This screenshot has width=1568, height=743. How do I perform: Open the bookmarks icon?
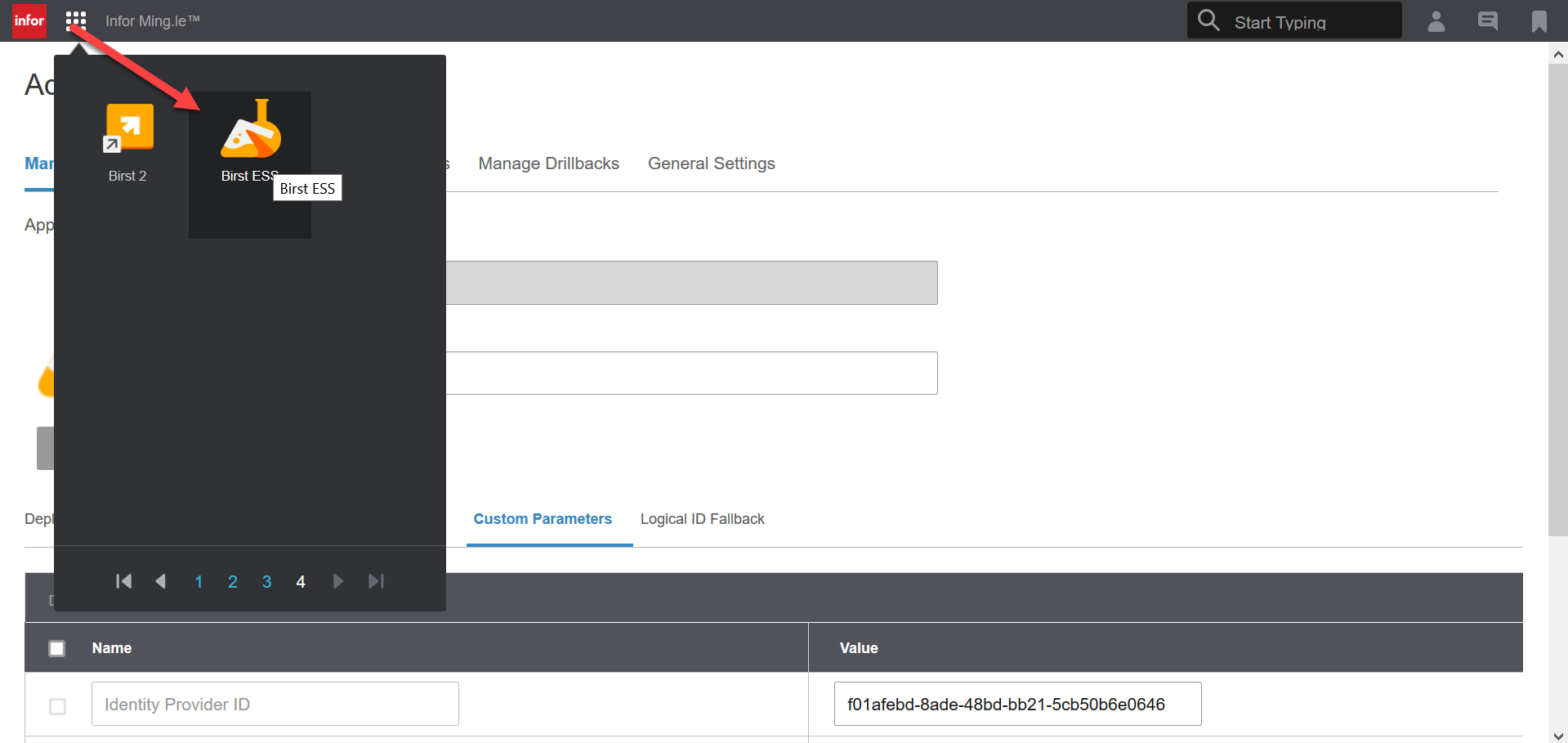point(1539,21)
